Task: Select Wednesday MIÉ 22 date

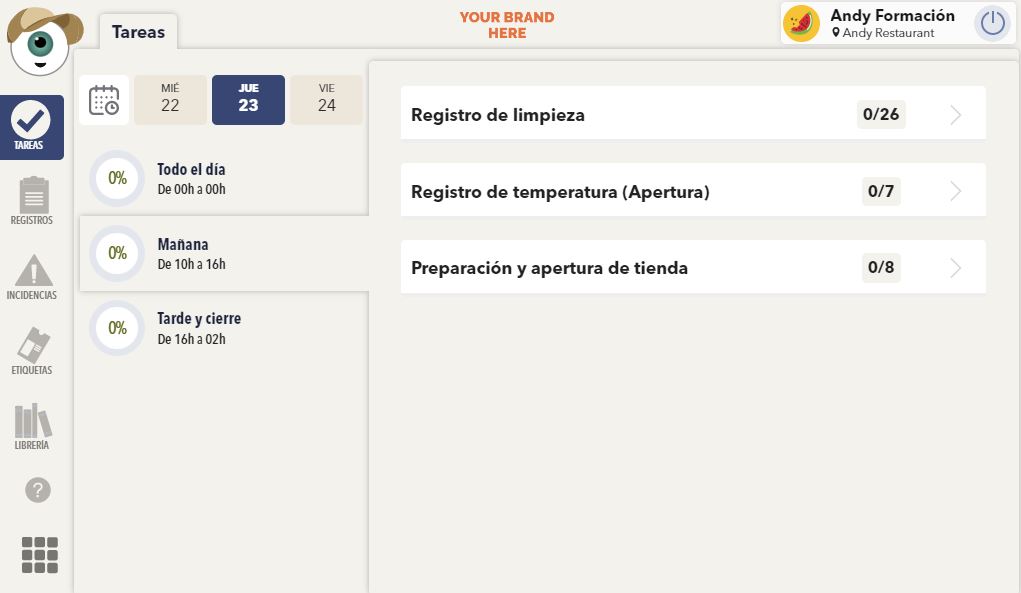Action: (x=170, y=100)
